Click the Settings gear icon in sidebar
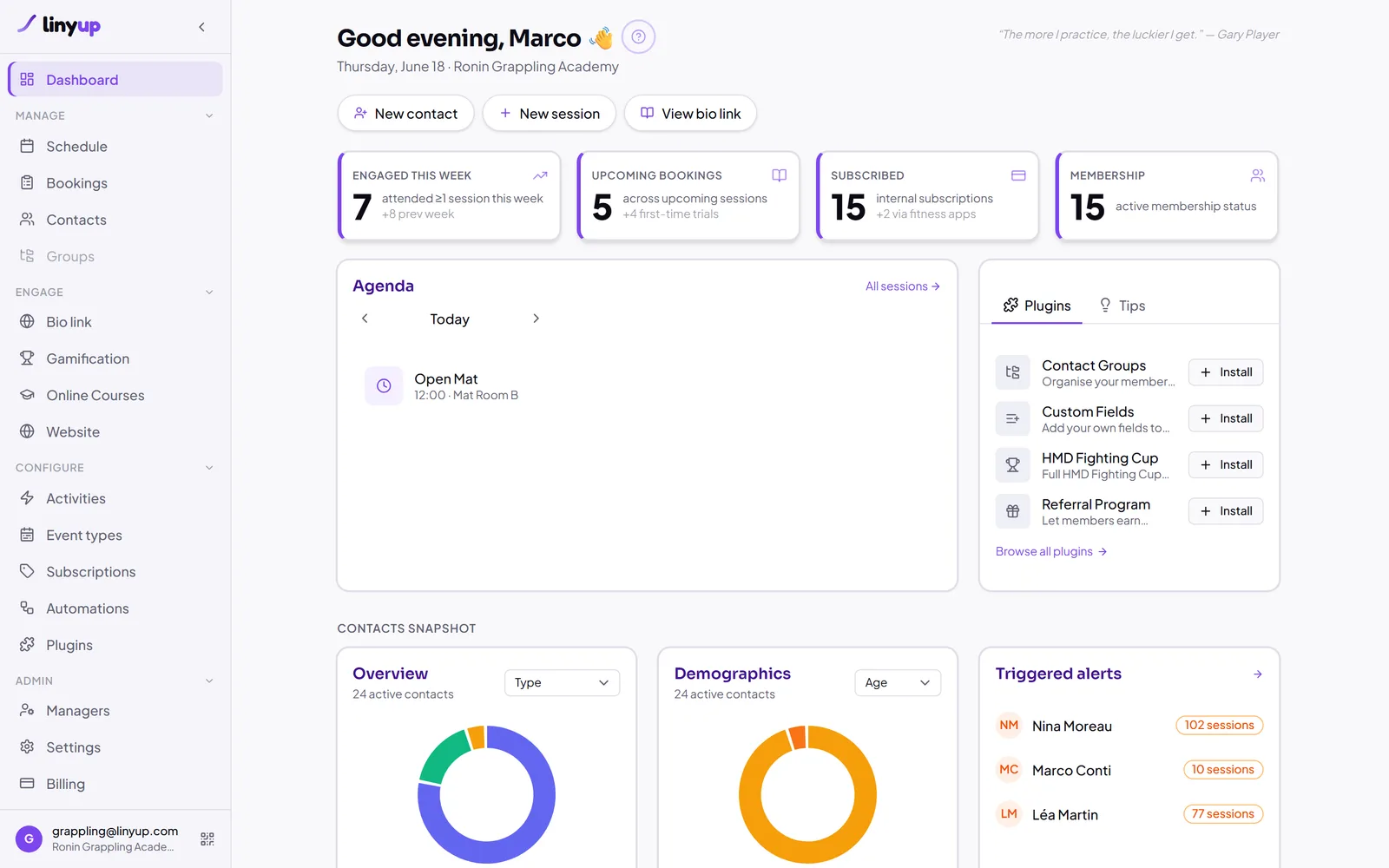Image resolution: width=1389 pixels, height=868 pixels. [x=27, y=746]
